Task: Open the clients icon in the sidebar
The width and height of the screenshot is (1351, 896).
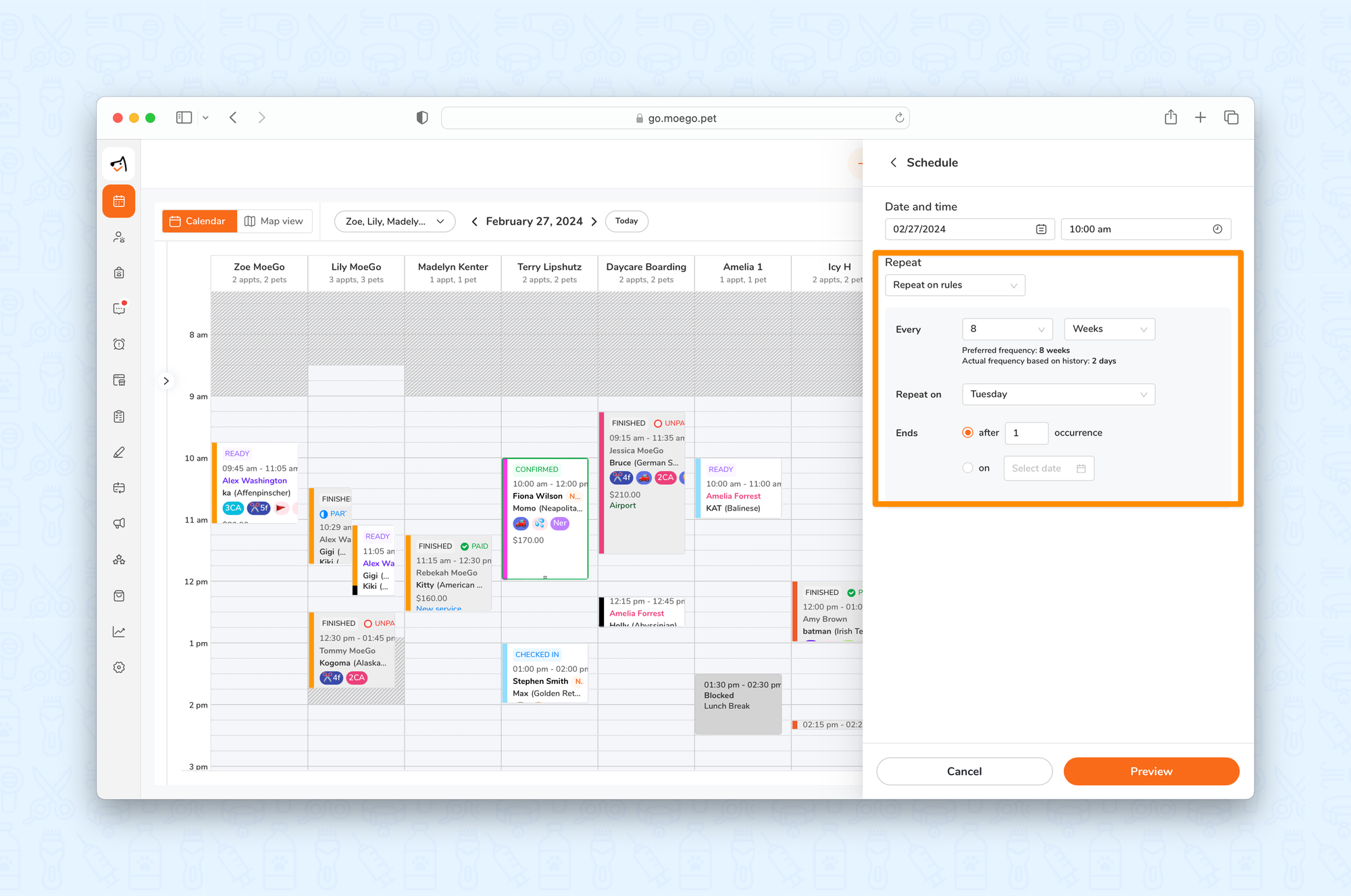Action: [119, 237]
